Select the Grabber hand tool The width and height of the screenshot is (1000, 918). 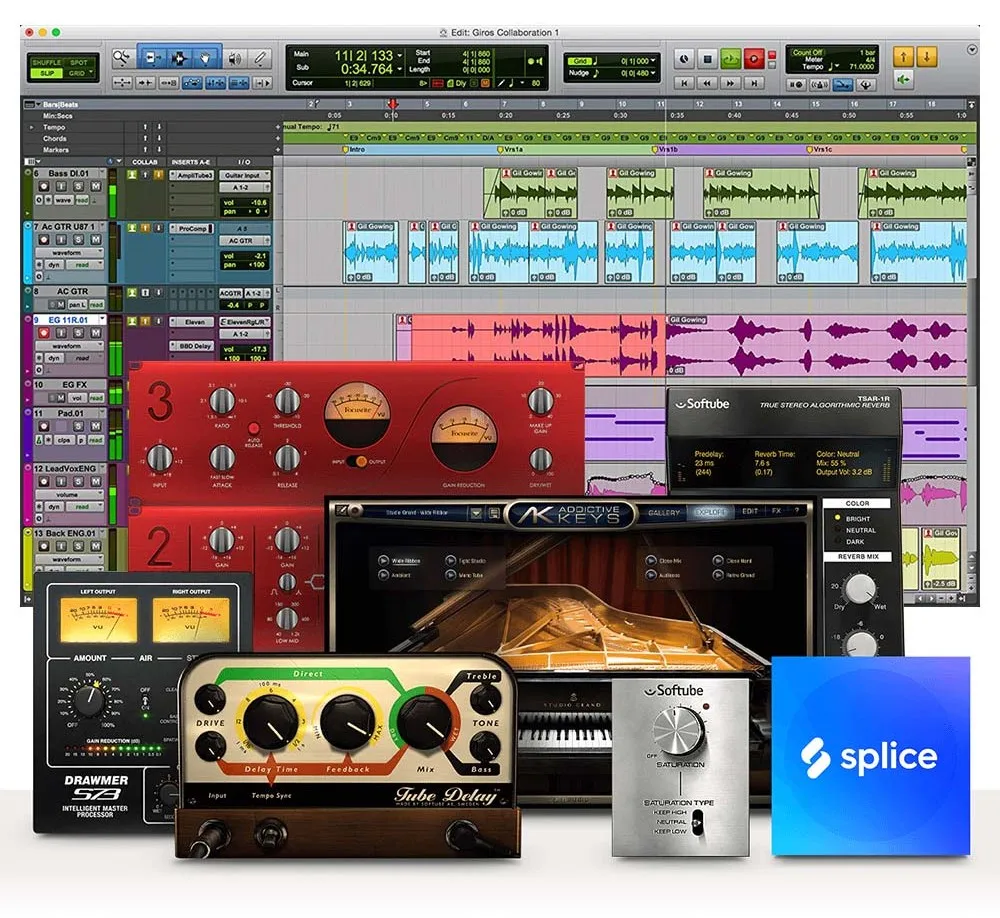click(x=206, y=59)
